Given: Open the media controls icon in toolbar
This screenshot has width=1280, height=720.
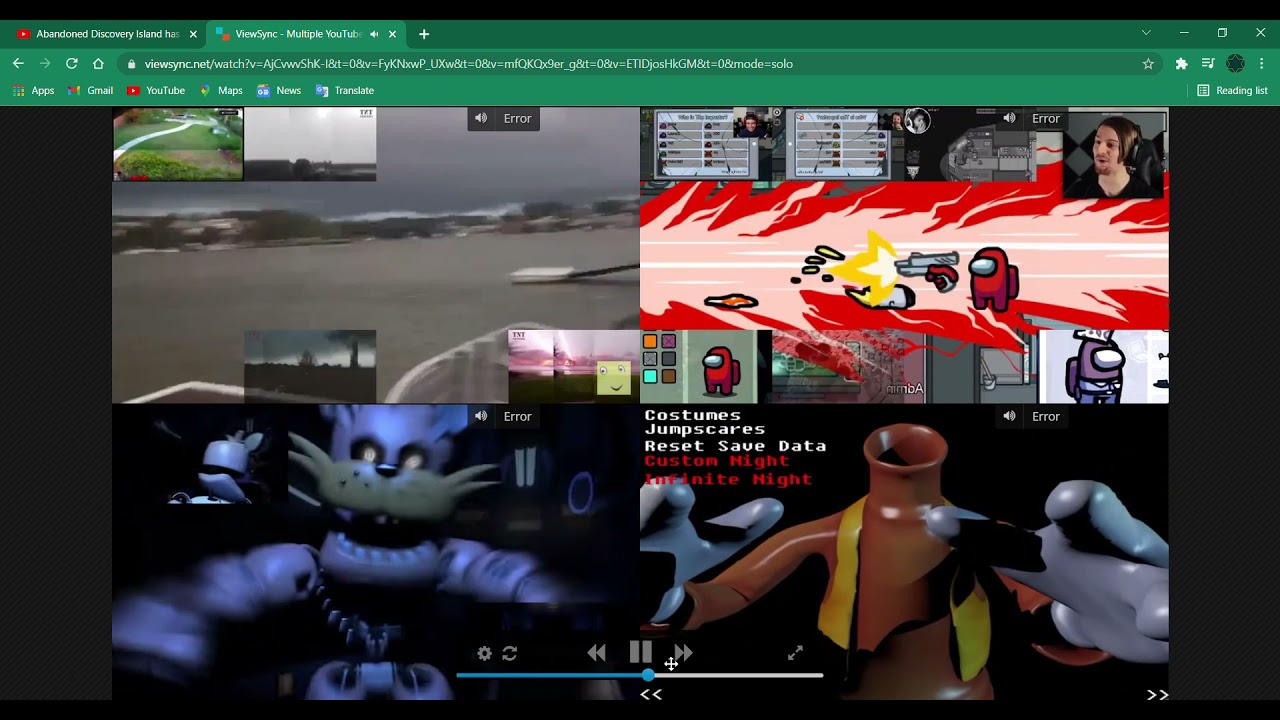Looking at the screenshot, I should [x=1208, y=63].
